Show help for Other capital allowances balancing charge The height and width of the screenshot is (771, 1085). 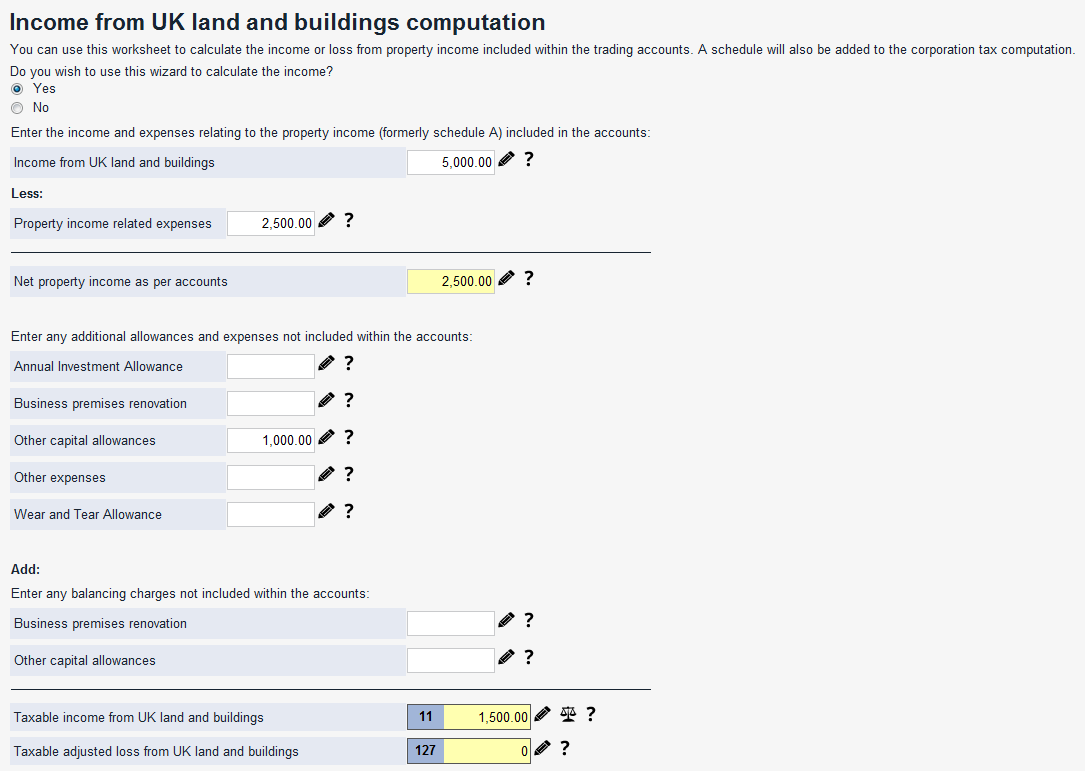[x=529, y=658]
